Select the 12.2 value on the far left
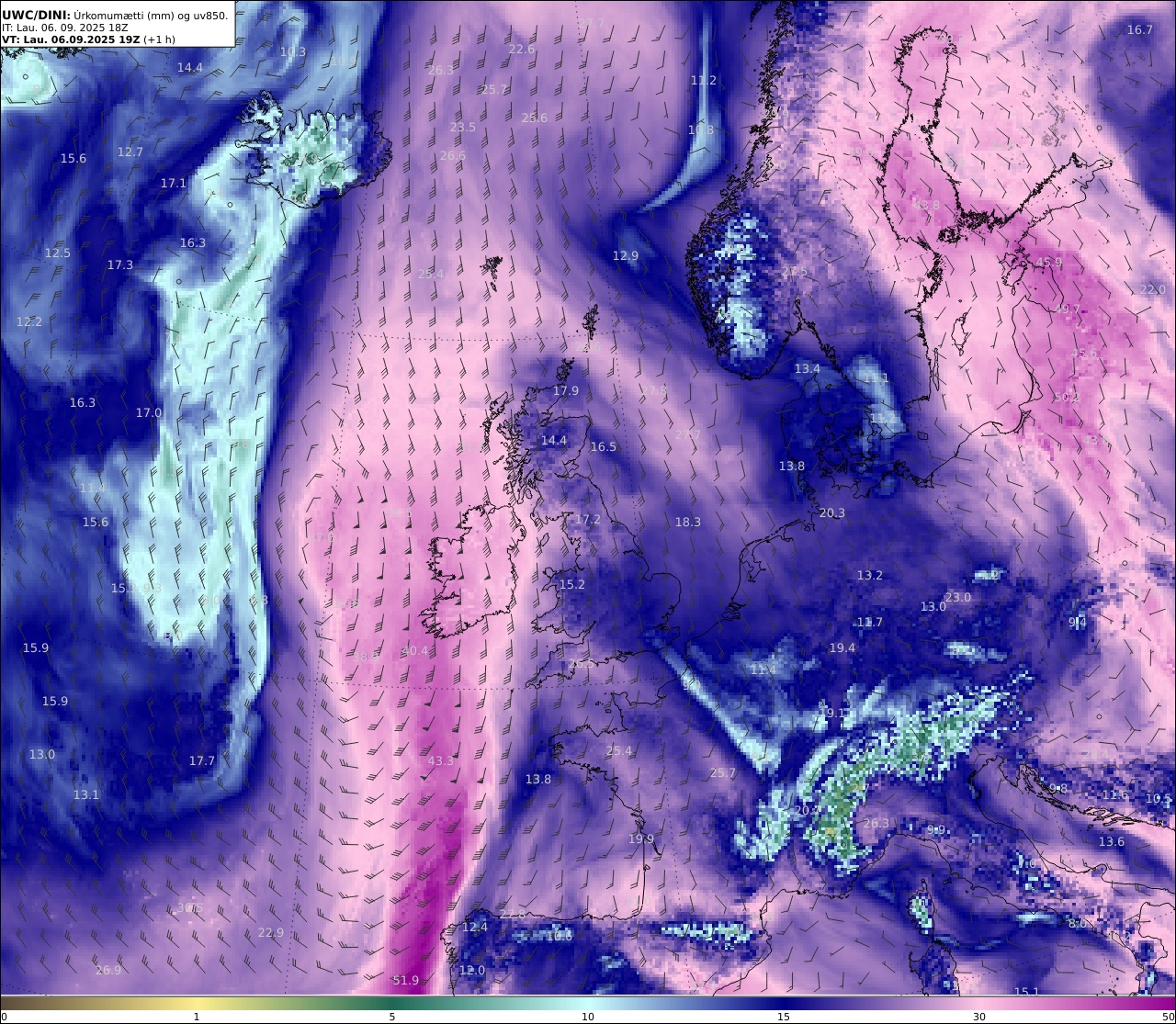The height and width of the screenshot is (1024, 1176). tap(29, 321)
